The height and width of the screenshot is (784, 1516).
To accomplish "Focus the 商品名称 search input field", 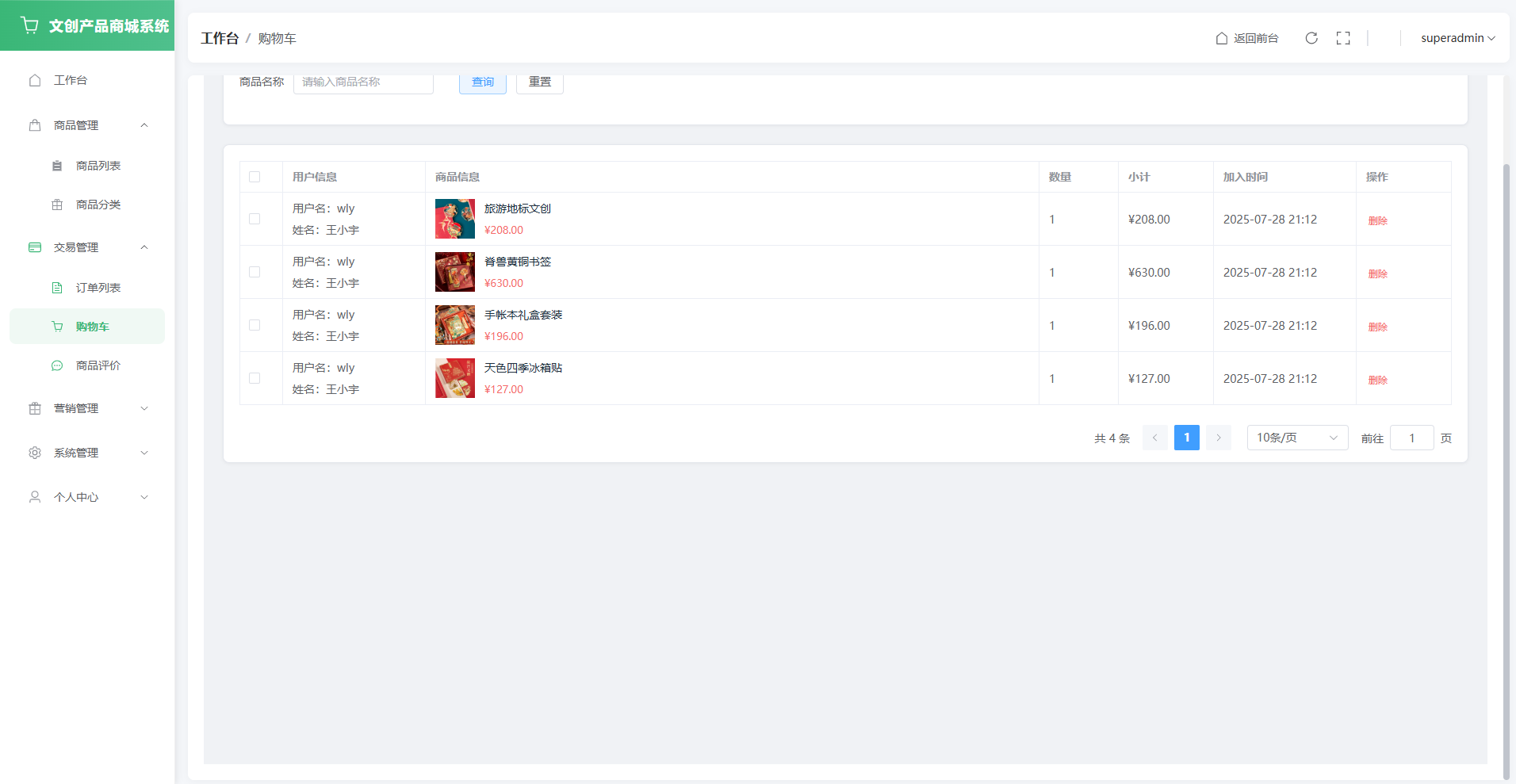I will [x=363, y=82].
